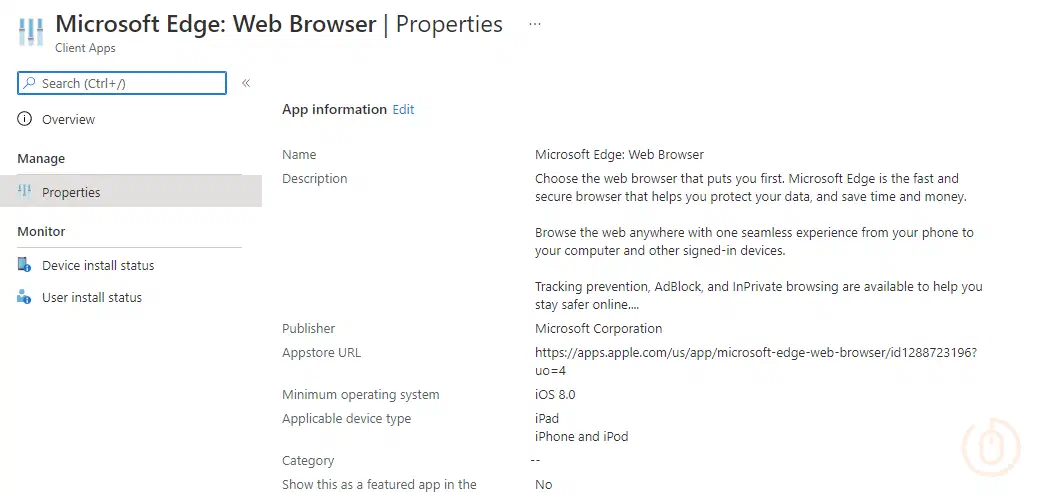This screenshot has height=497, width=1041.
Task: Select Properties label in the Manage section
Action: pos(71,193)
